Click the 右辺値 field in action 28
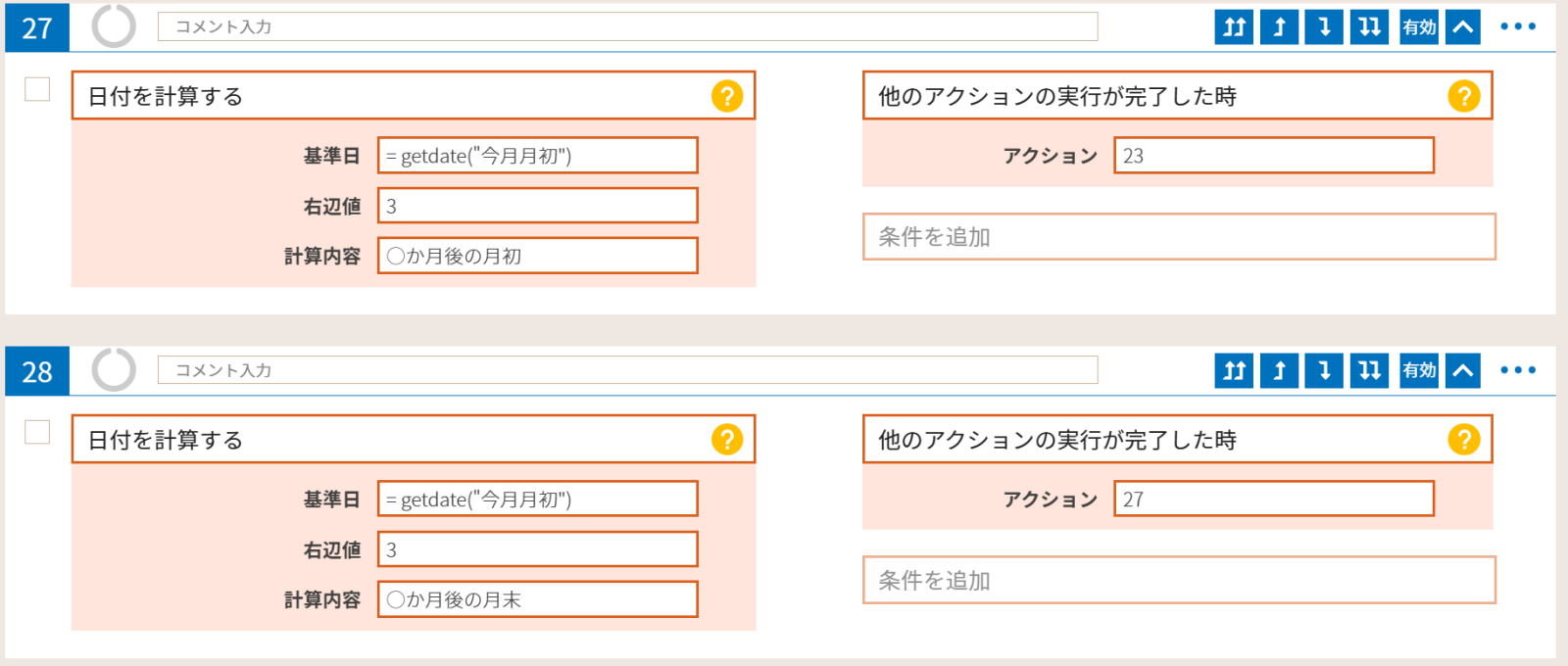 537,549
